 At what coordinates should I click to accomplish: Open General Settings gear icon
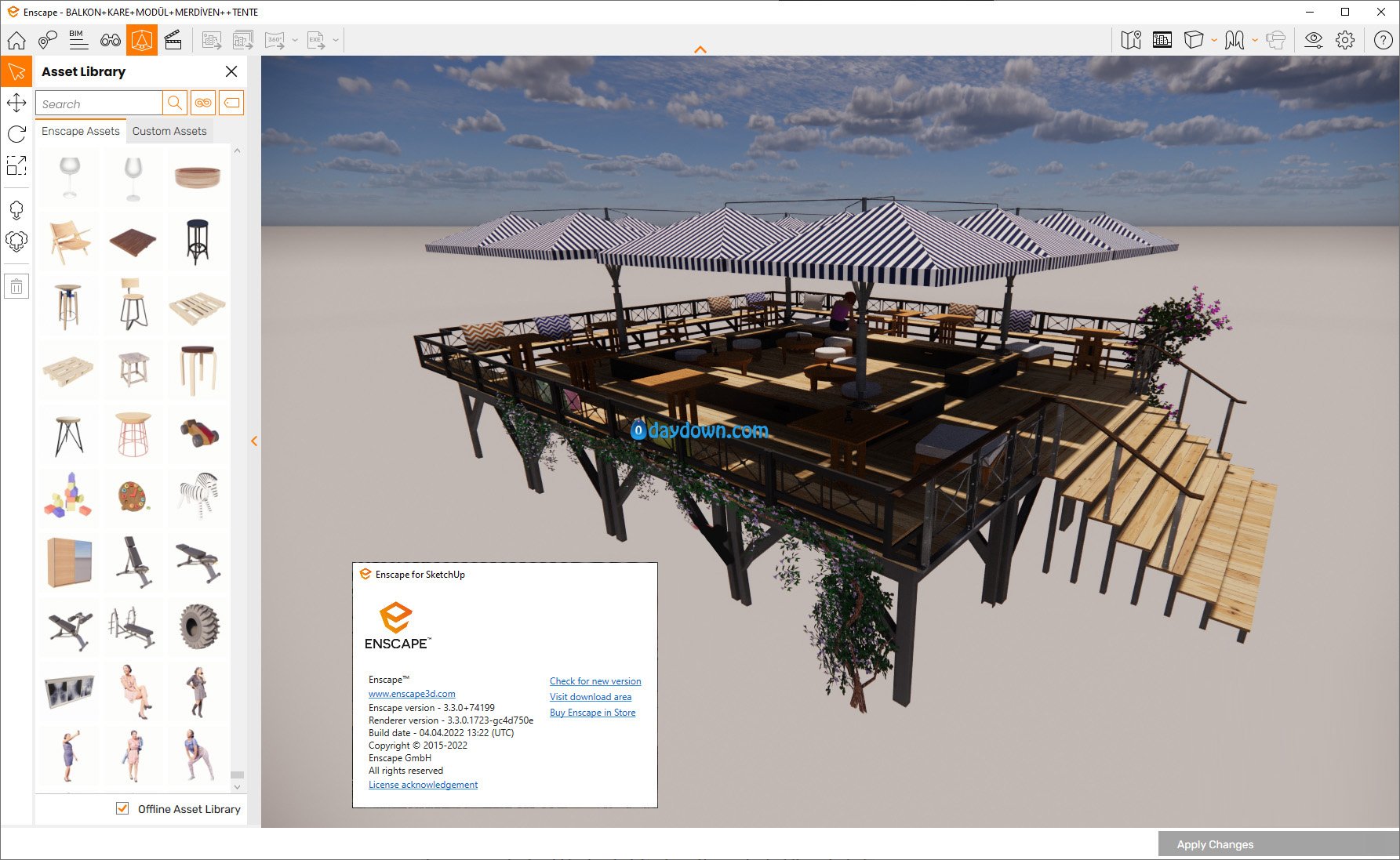(x=1345, y=40)
